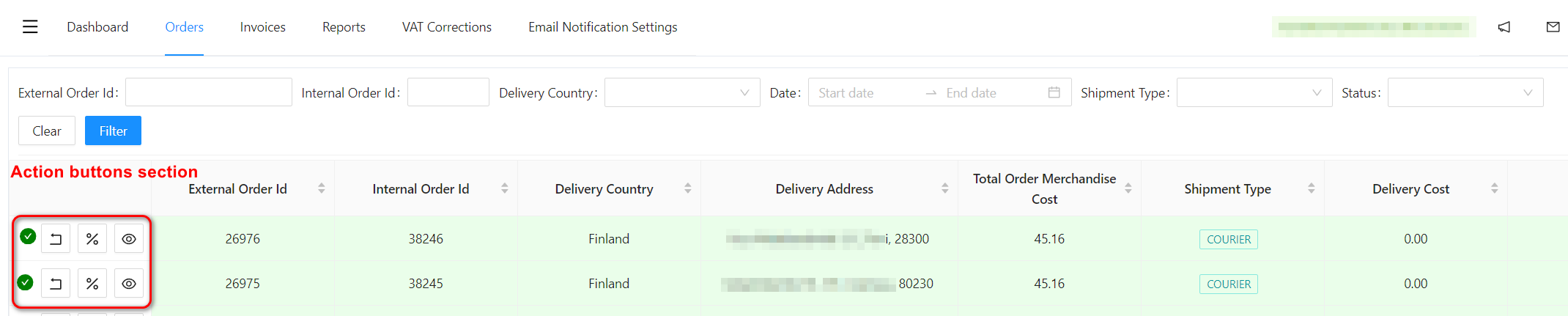The image size is (1568, 316).
Task: Switch to the Invoices tab
Action: pos(263,27)
